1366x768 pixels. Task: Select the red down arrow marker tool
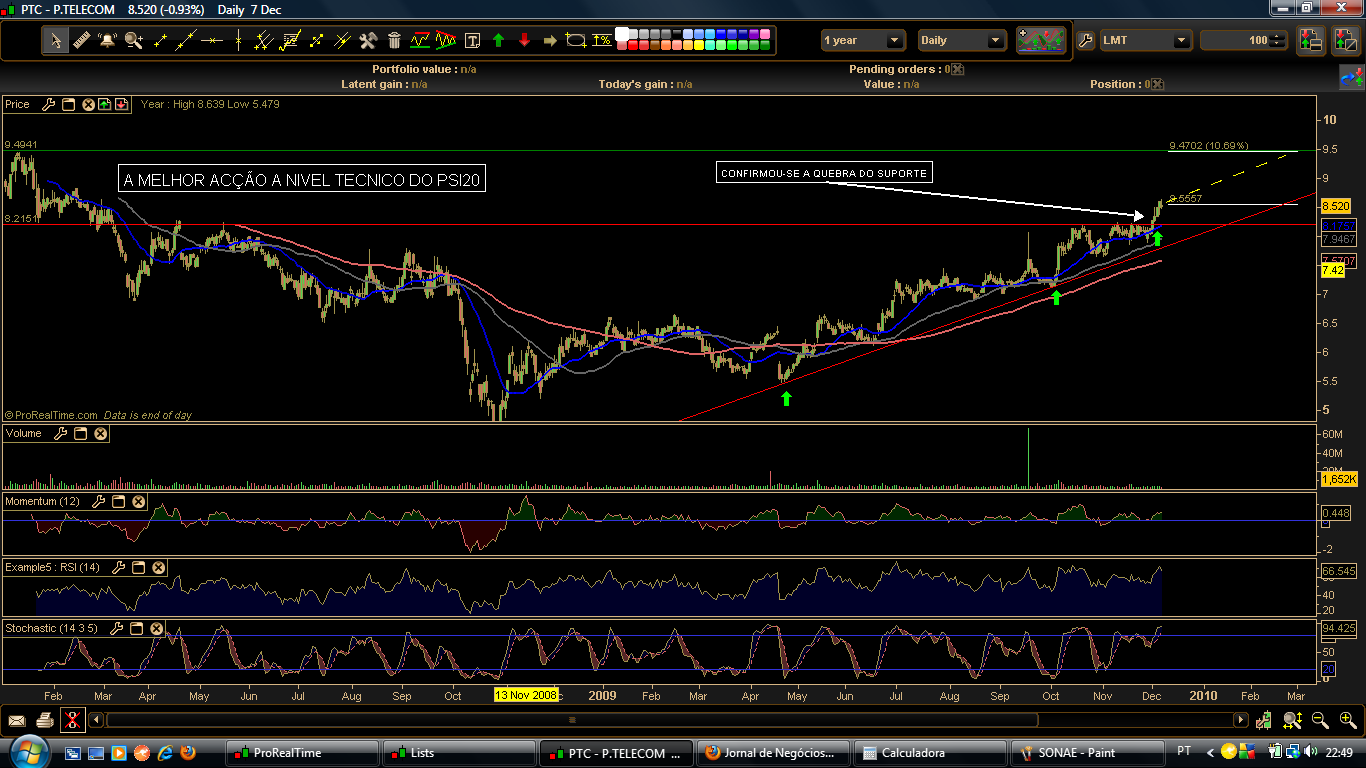click(x=524, y=40)
